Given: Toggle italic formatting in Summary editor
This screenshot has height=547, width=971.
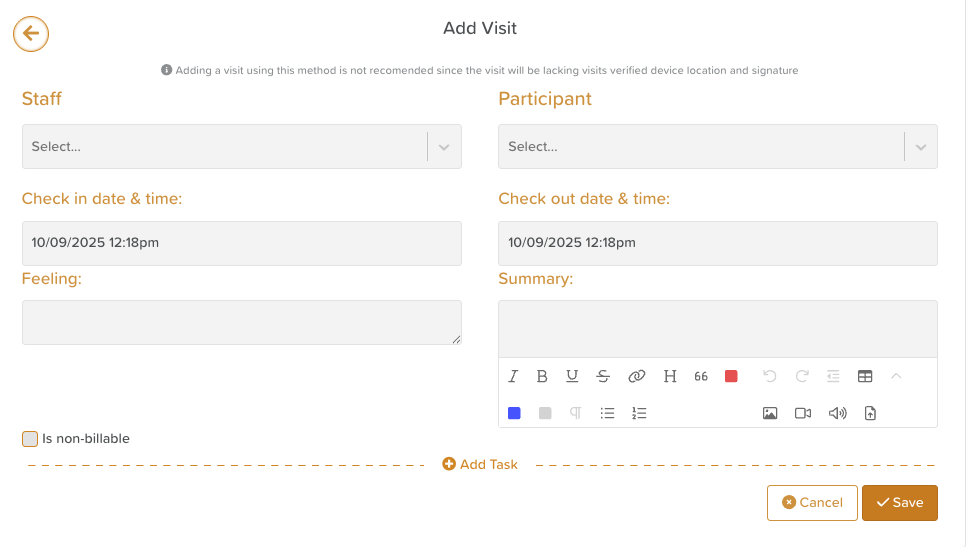Looking at the screenshot, I should [x=513, y=376].
